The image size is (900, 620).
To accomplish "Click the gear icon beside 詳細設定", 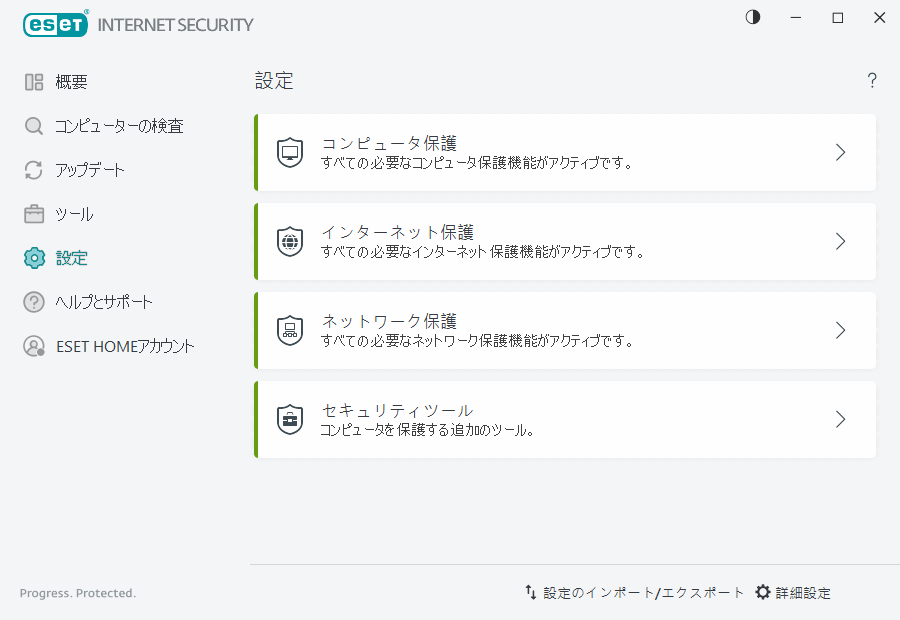I will pyautogui.click(x=763, y=592).
